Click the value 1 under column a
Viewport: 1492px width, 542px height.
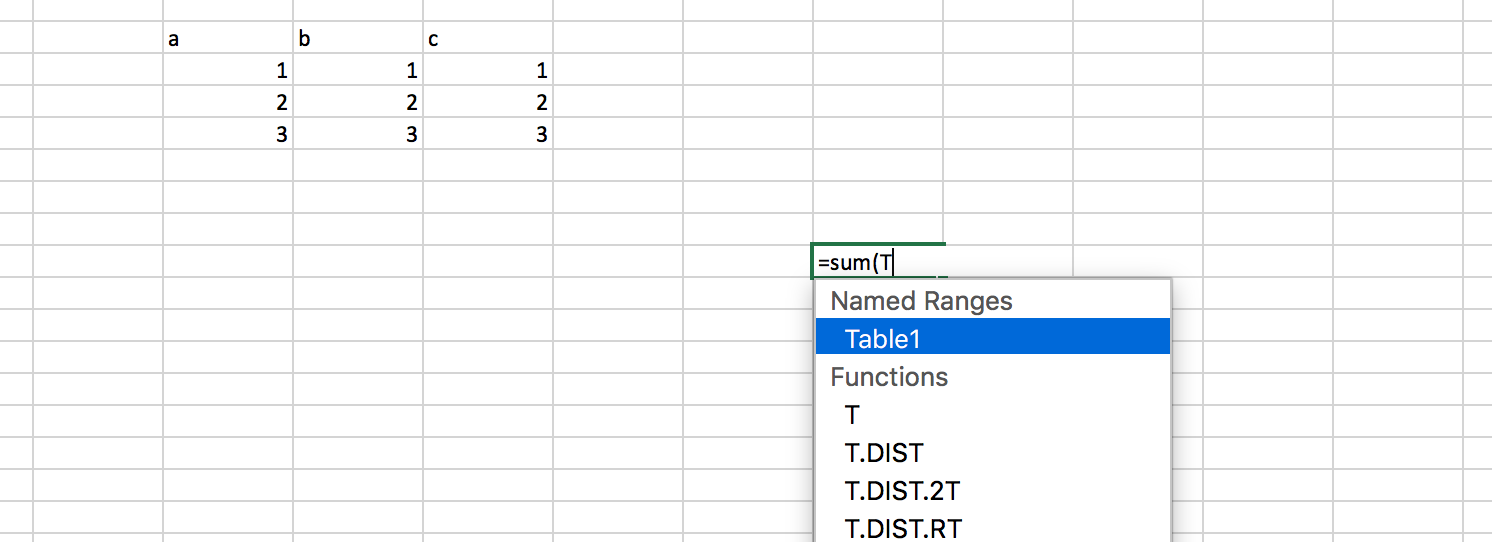228,71
